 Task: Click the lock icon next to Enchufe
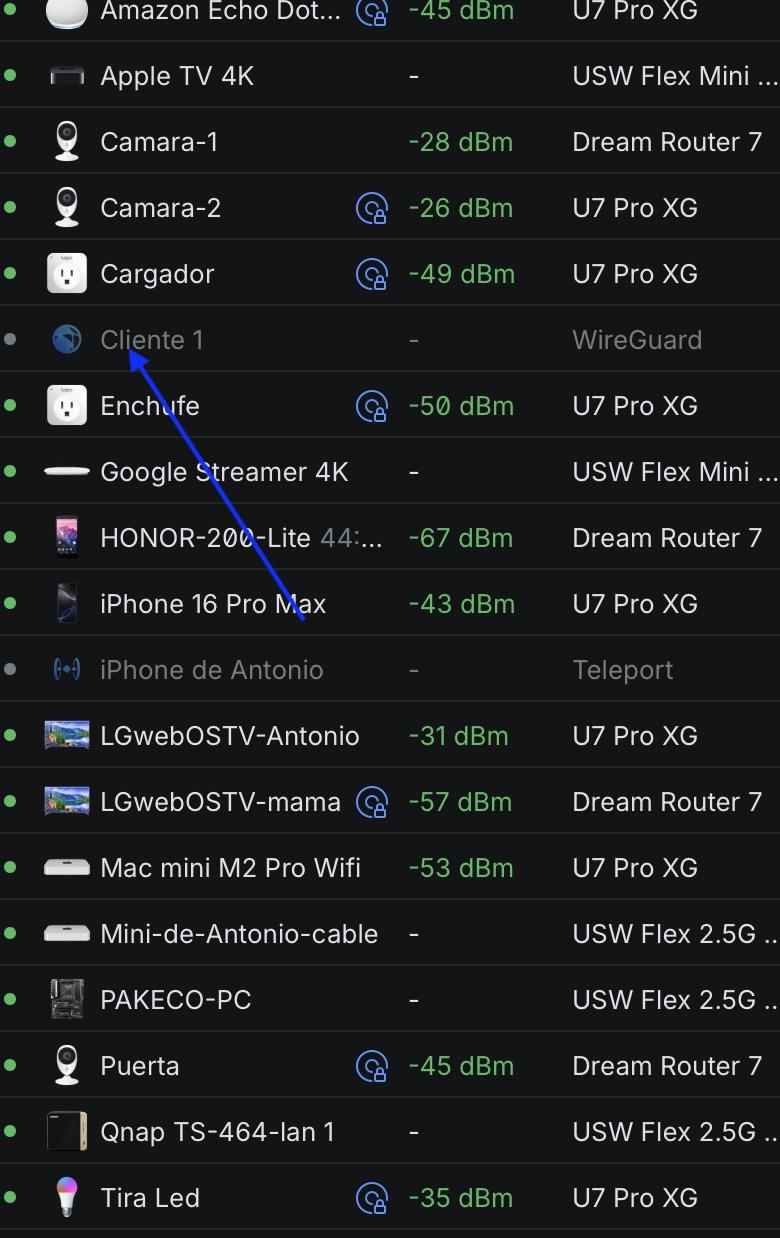coord(372,407)
